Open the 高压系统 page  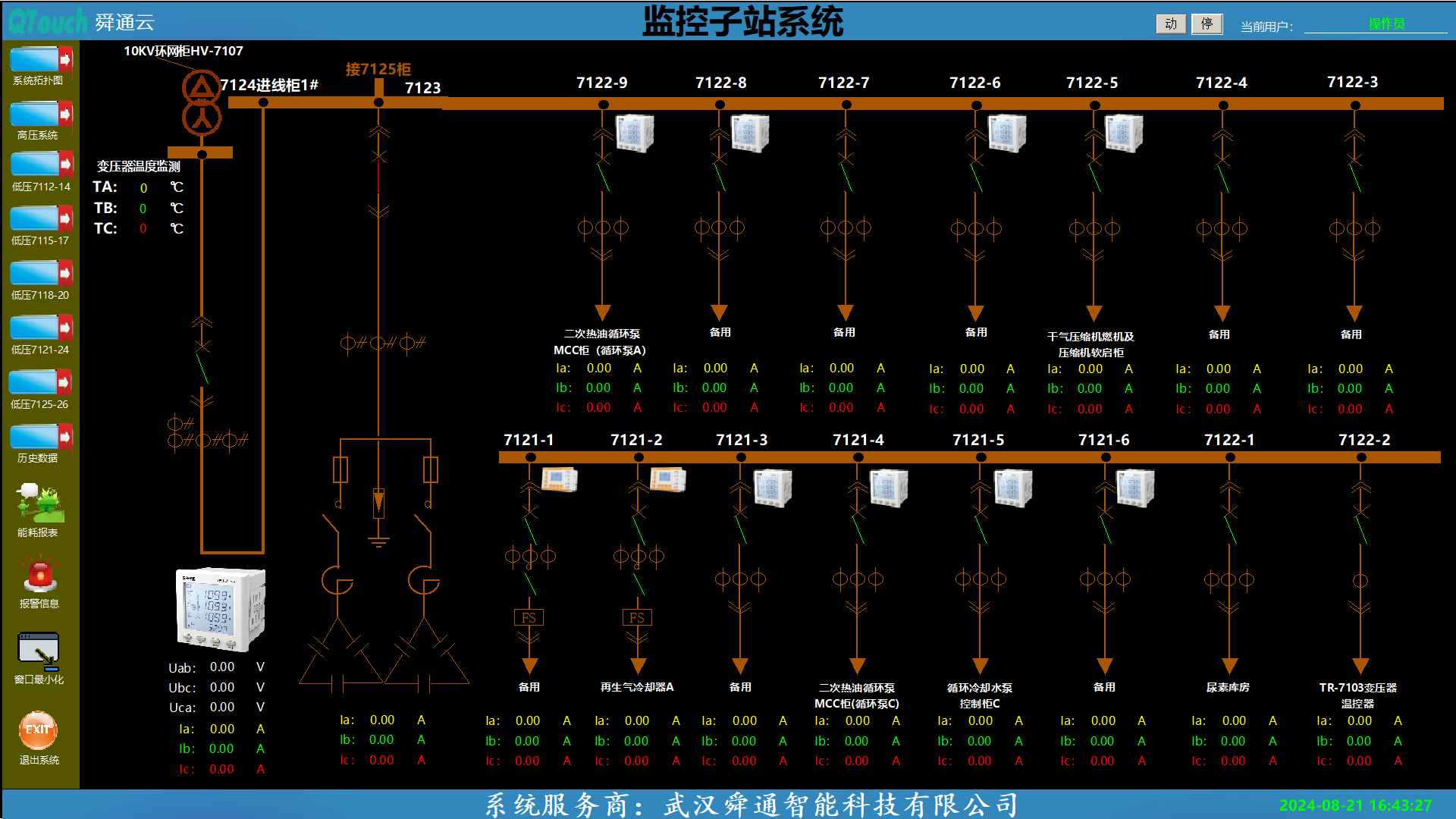click(40, 115)
